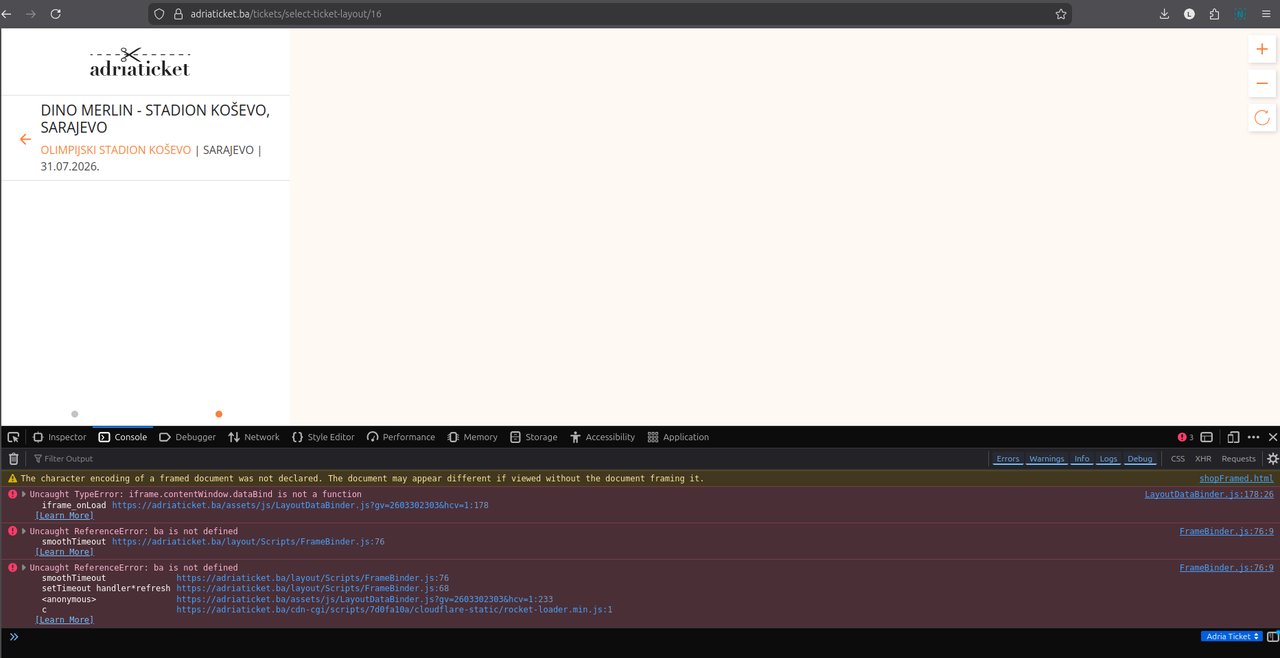Toggle the Logs console filter
Viewport: 1280px width, 658px height.
click(x=1108, y=459)
